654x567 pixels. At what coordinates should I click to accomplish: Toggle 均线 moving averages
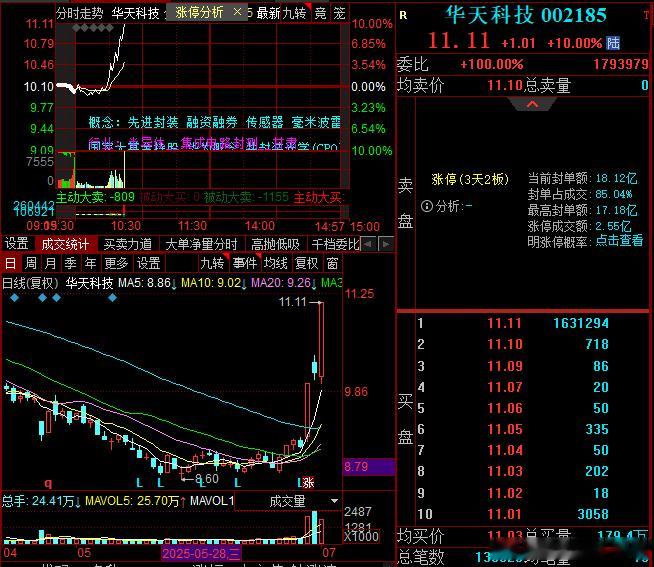pyautogui.click(x=276, y=263)
